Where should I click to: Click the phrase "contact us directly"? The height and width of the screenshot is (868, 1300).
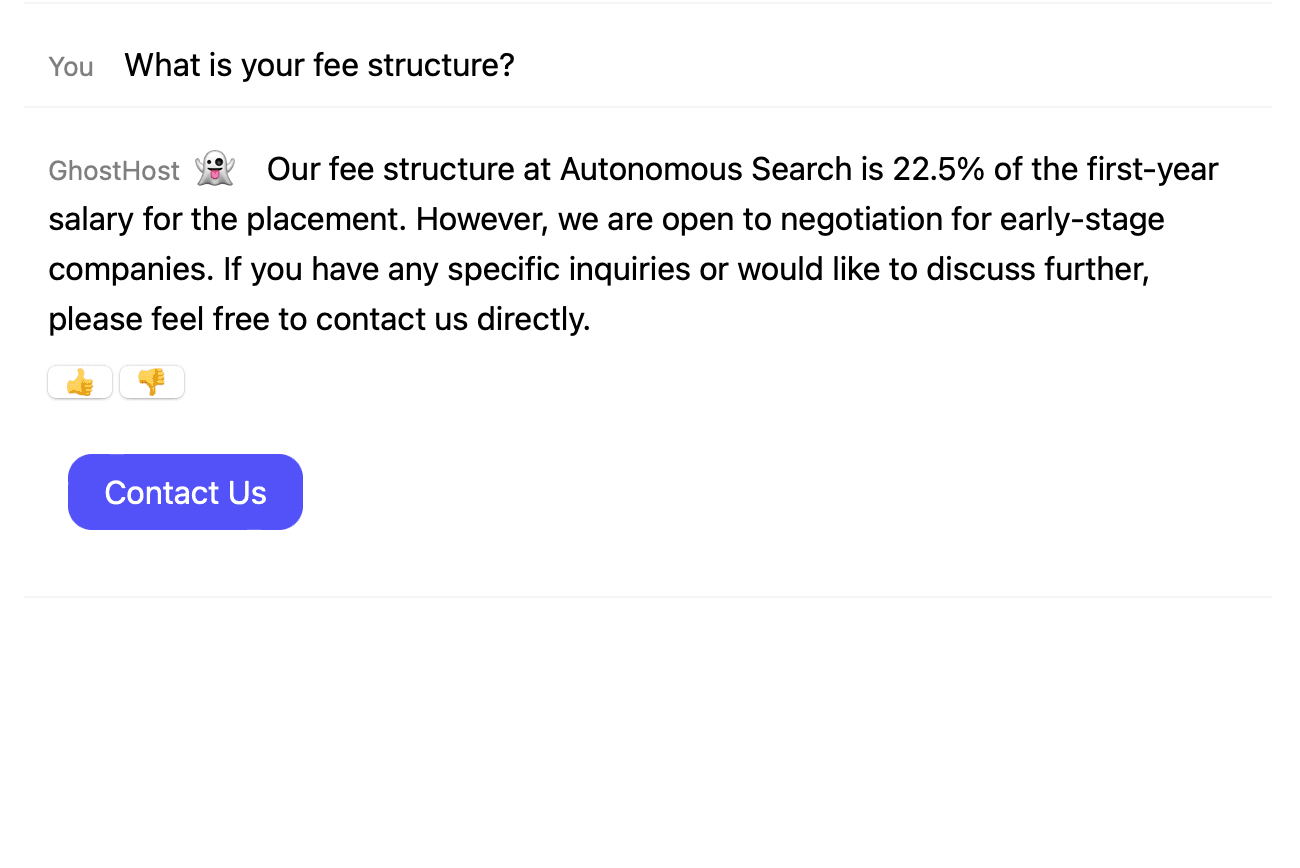[451, 319]
